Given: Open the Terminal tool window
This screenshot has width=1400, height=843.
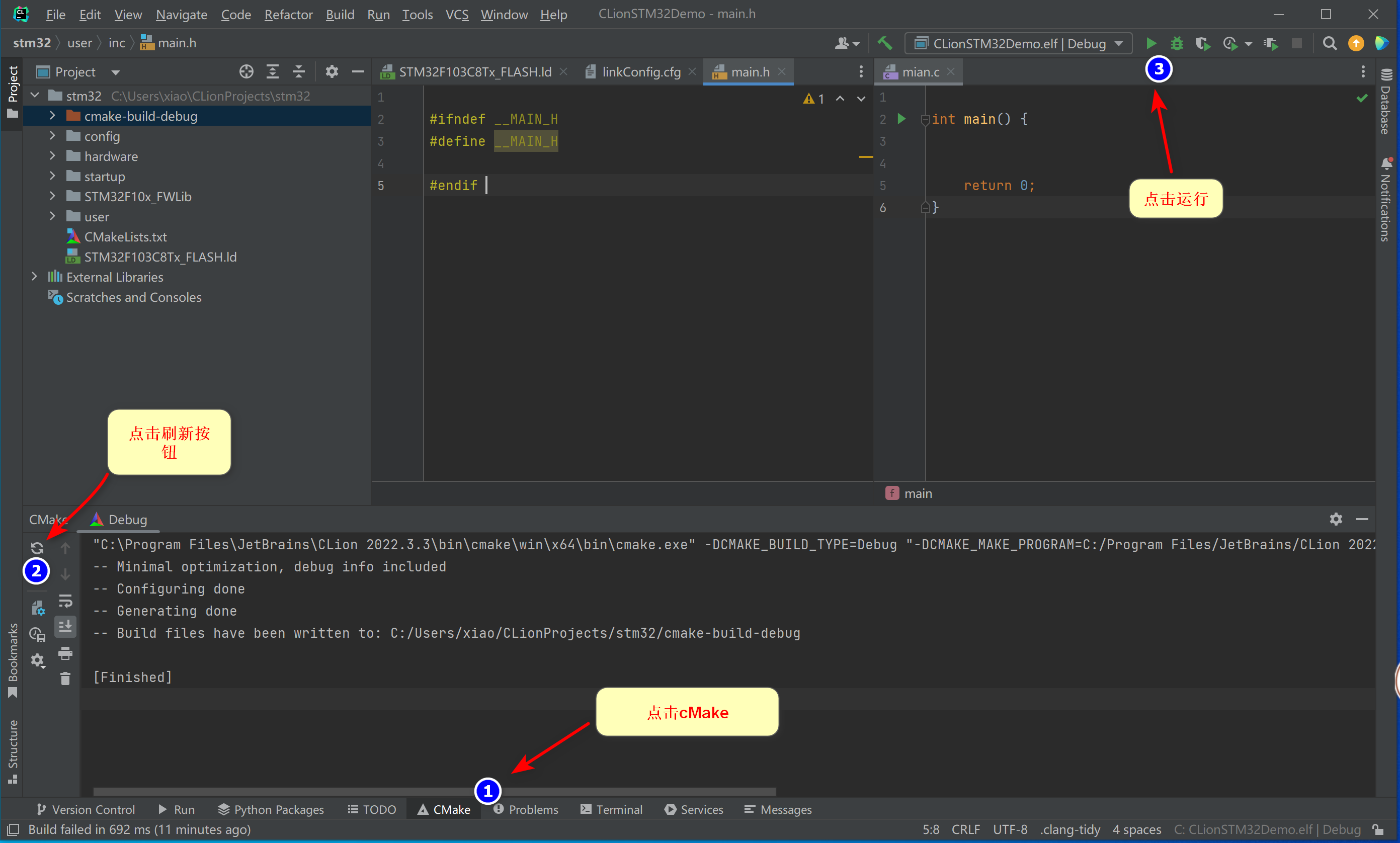Looking at the screenshot, I should [612, 809].
